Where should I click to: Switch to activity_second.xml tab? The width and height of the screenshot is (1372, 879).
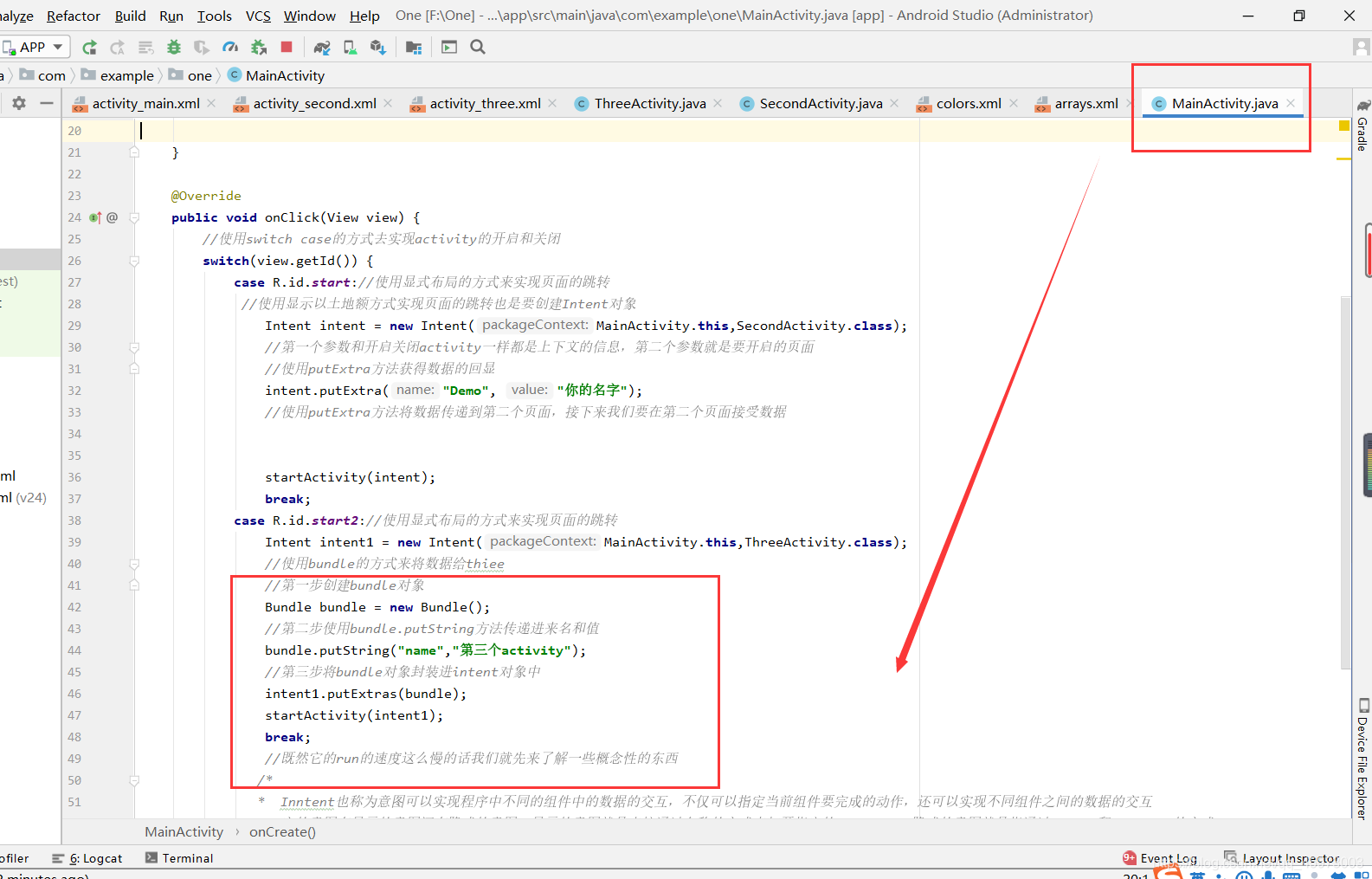tap(314, 104)
